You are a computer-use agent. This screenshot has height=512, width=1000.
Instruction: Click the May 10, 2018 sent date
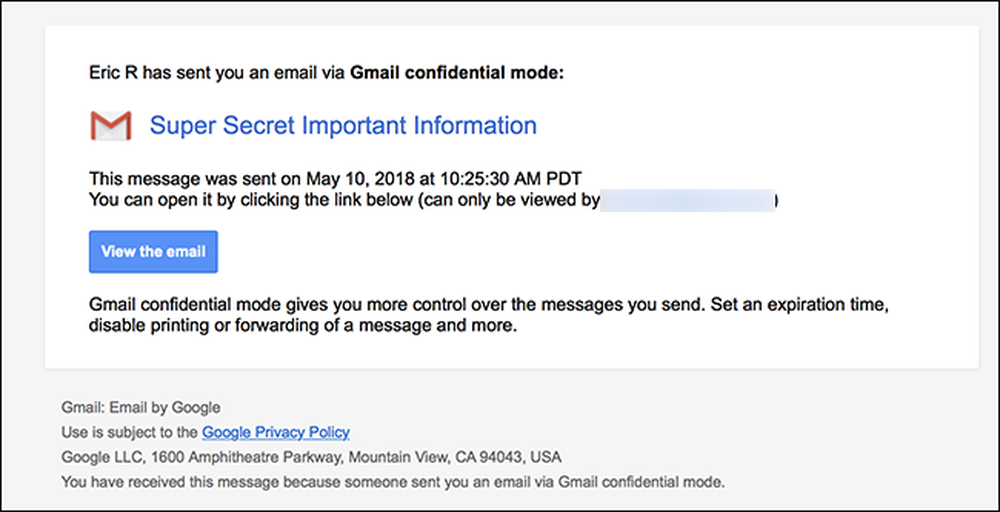(x=361, y=178)
